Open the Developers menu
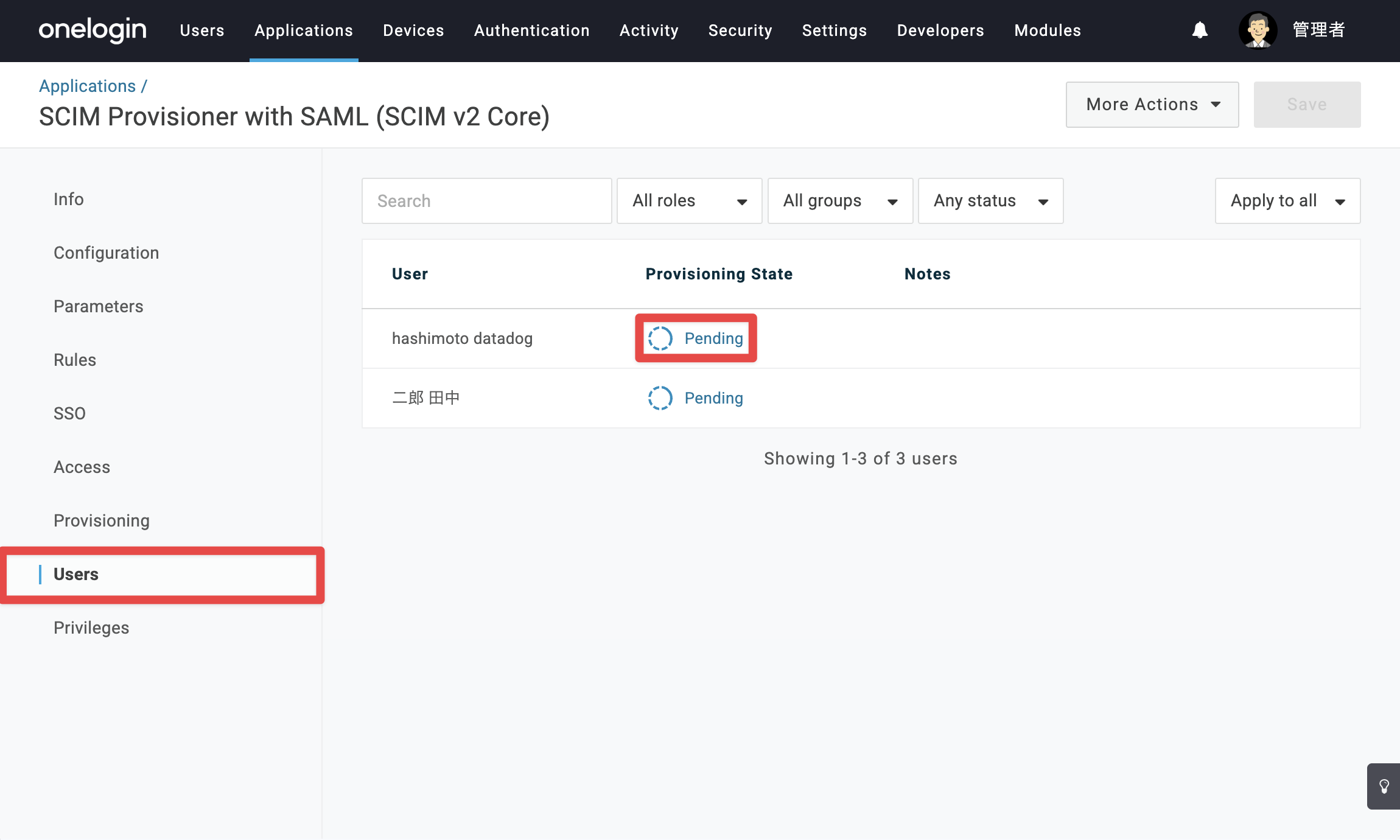The width and height of the screenshot is (1400, 840). (940, 30)
